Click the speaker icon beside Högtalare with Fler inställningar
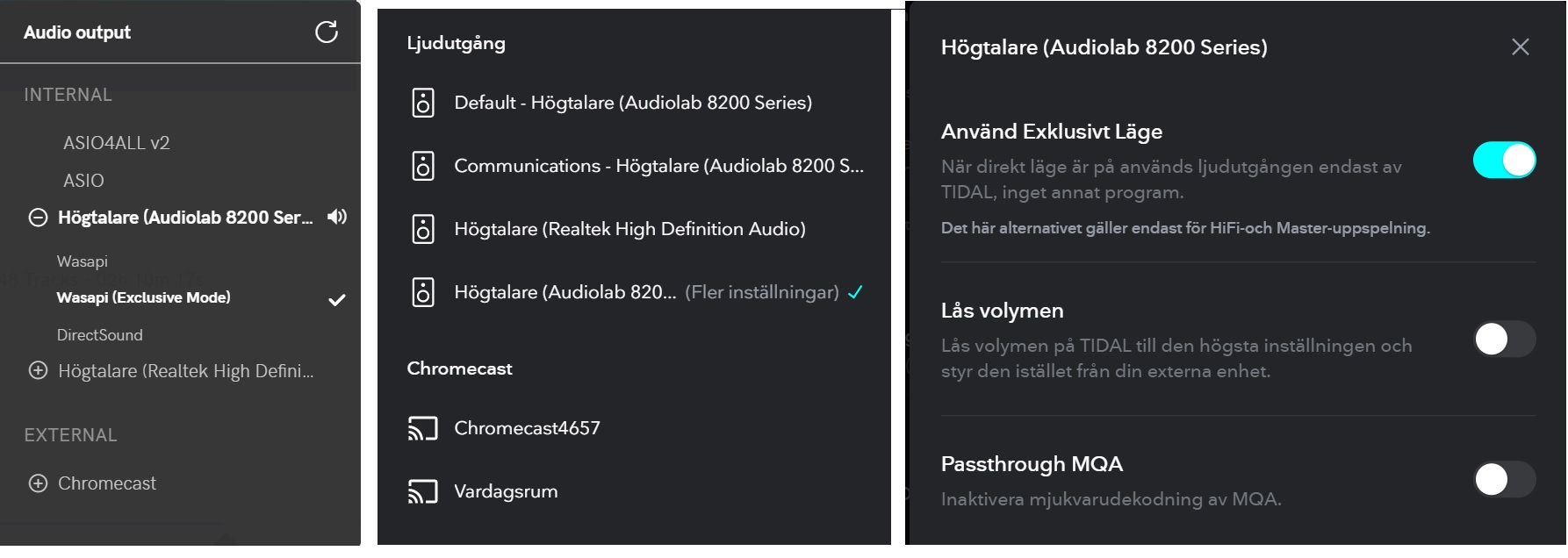 pos(422,292)
